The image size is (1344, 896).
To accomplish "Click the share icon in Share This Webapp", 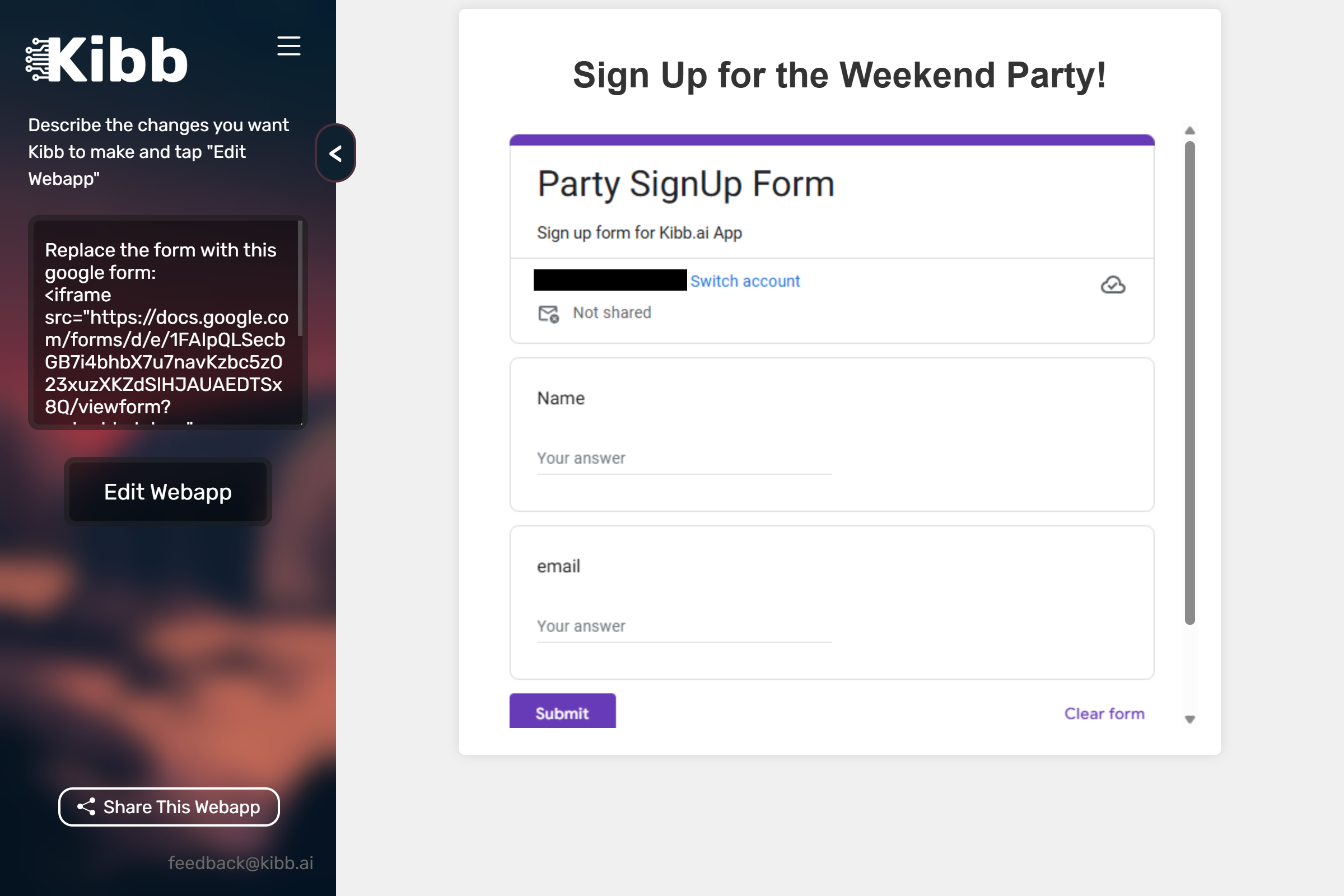I will (86, 806).
